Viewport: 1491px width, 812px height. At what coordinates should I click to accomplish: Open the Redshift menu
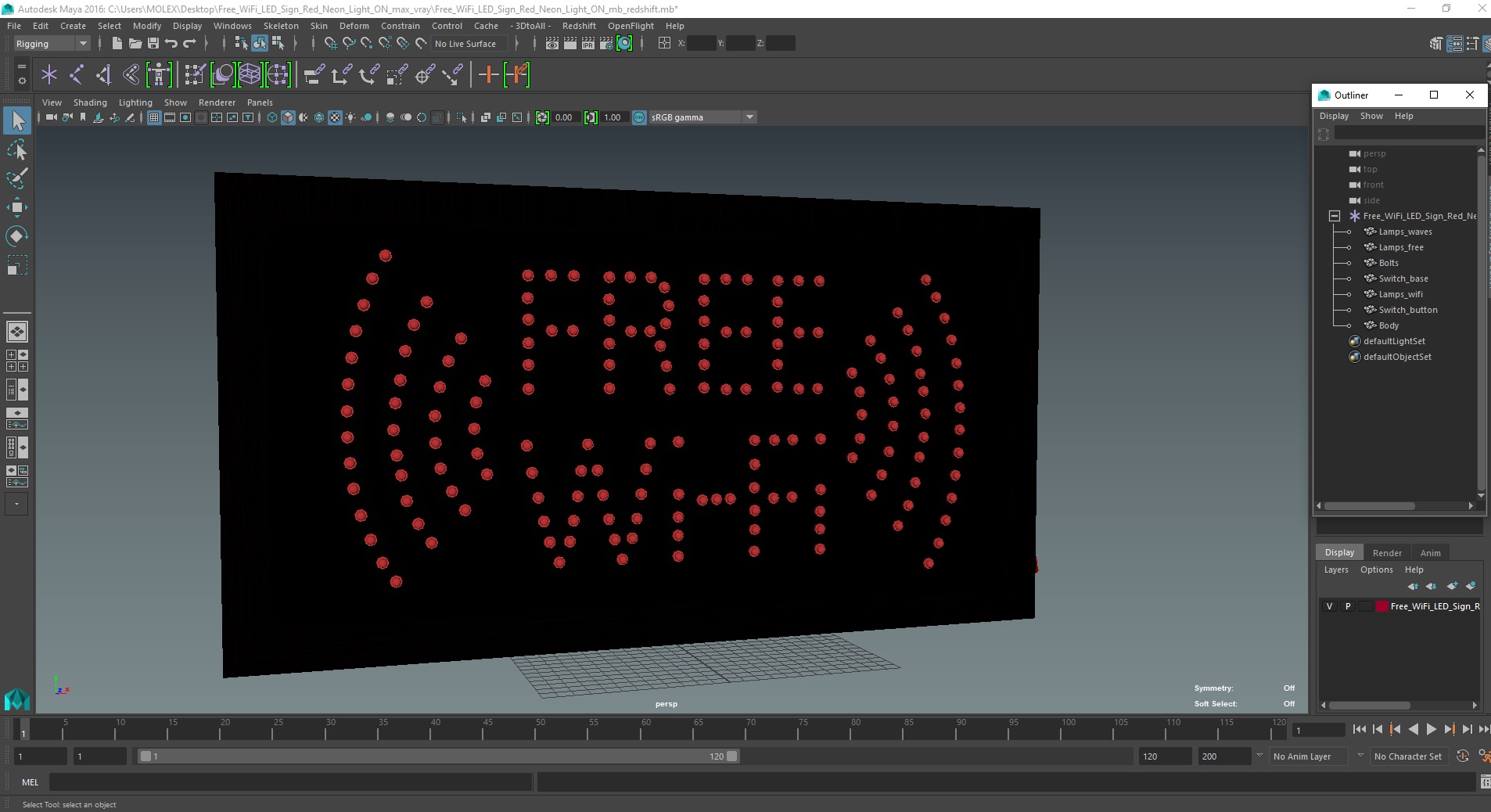[x=579, y=26]
